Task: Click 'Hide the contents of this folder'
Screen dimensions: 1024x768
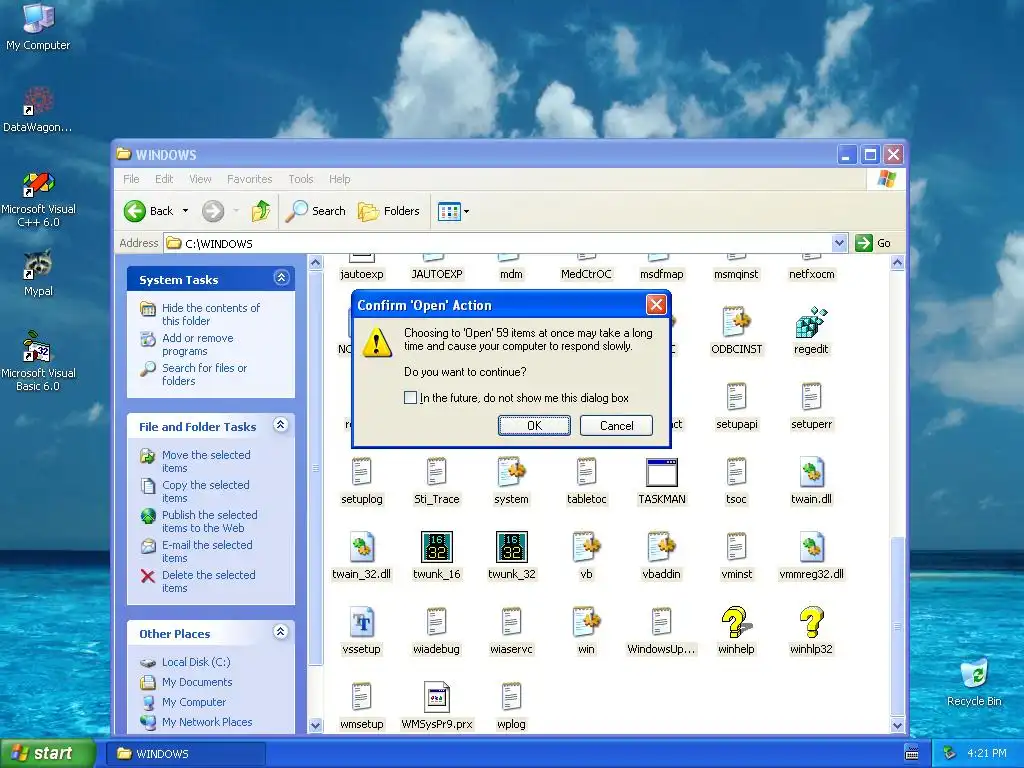Action: pyautogui.click(x=210, y=314)
